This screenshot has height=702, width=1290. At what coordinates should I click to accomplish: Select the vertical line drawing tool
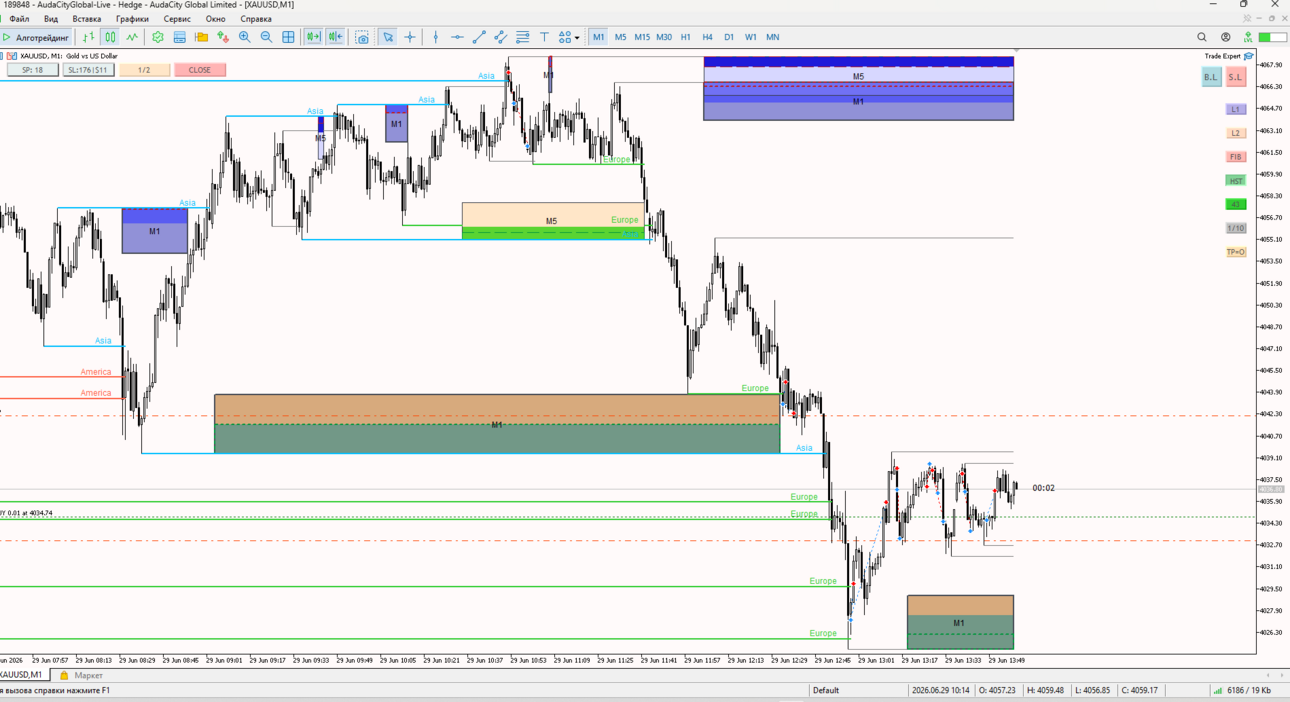pos(435,37)
